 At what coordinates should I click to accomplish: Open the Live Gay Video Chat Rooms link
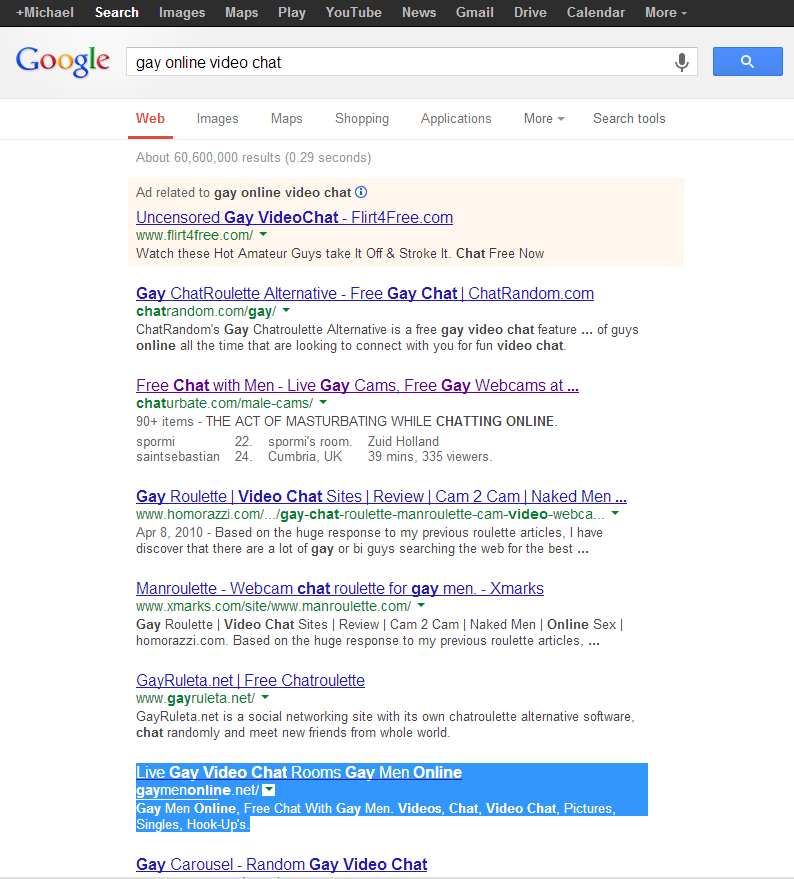(x=299, y=772)
